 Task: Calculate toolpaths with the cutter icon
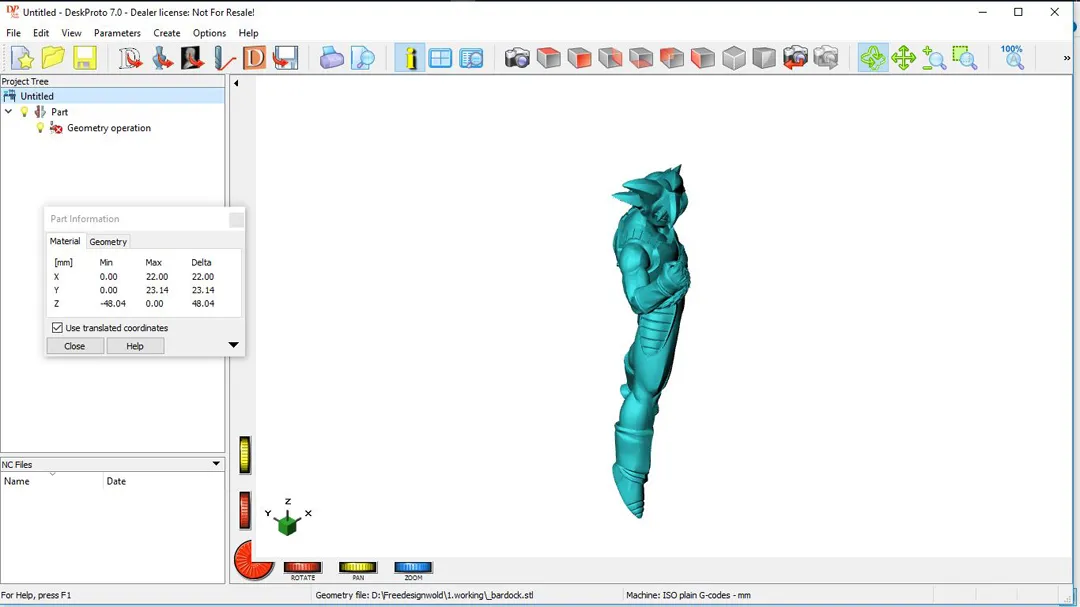click(x=223, y=58)
